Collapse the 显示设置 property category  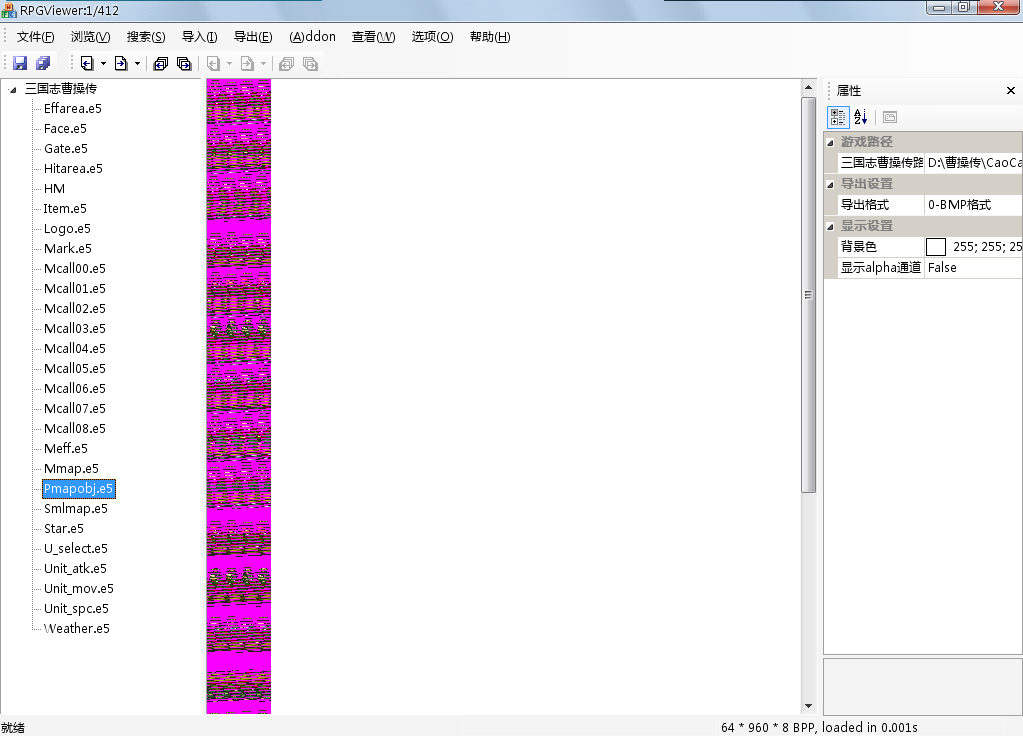pos(830,226)
